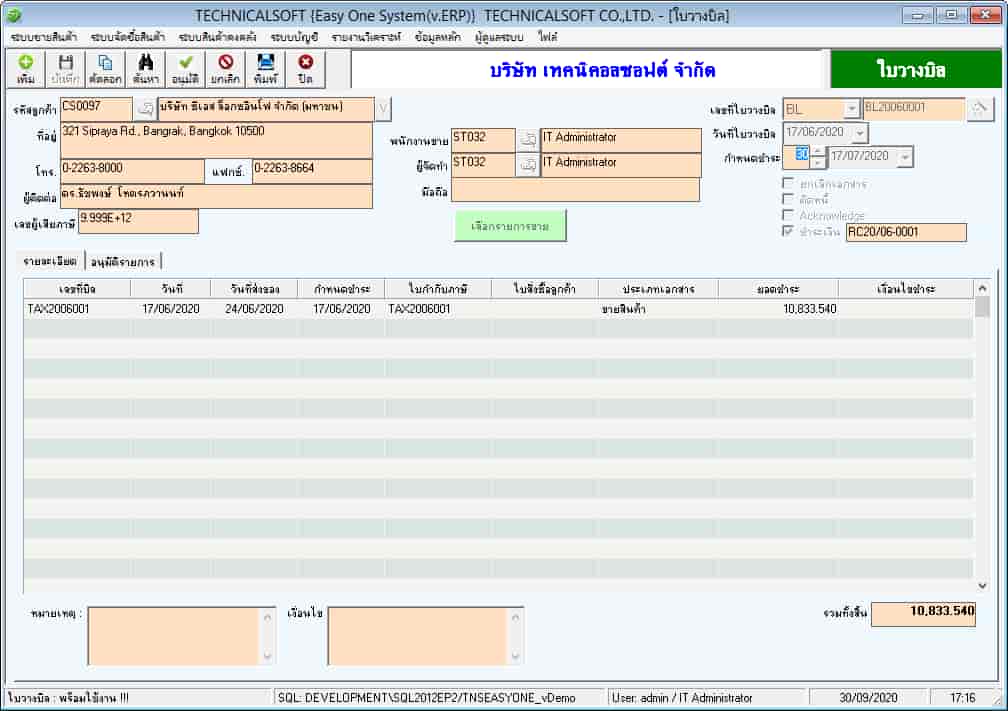Click the บันทึก (Save) floppy disk icon

tap(66, 69)
